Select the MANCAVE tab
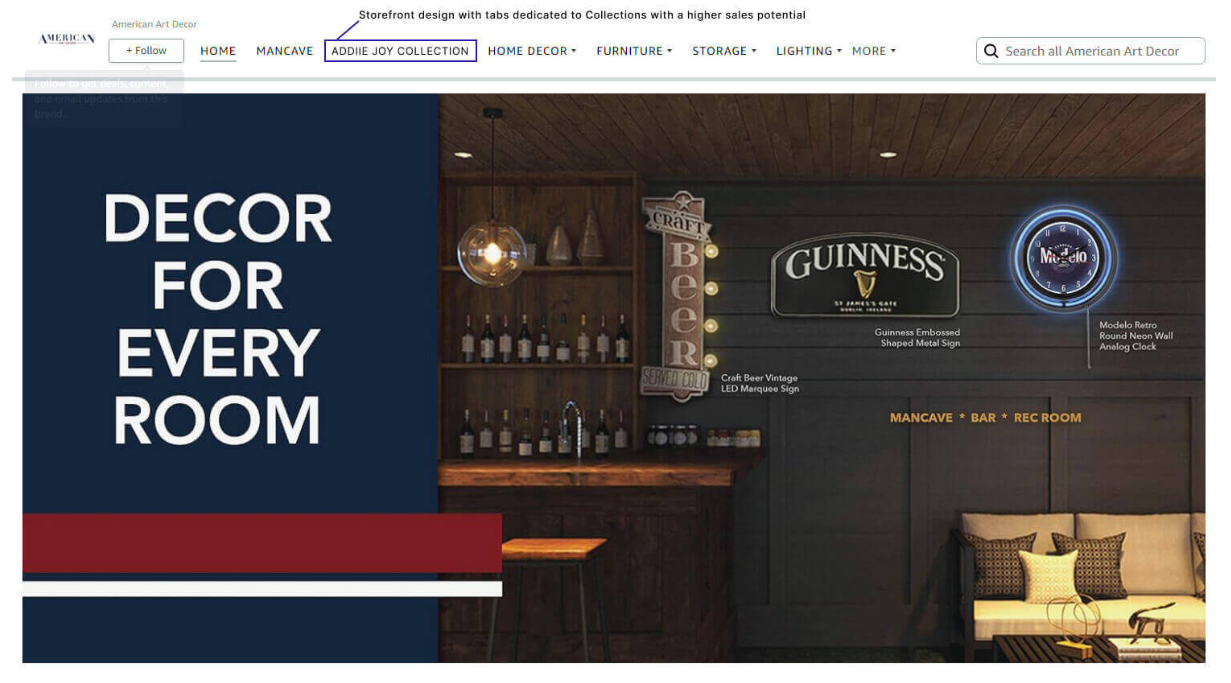Screen dimensions: 1231x683 tap(284, 50)
